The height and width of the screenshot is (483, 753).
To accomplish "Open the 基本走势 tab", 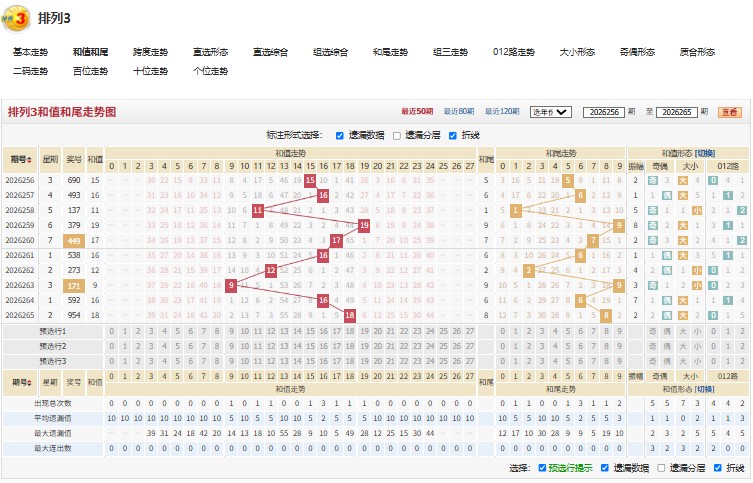I will [x=30, y=52].
